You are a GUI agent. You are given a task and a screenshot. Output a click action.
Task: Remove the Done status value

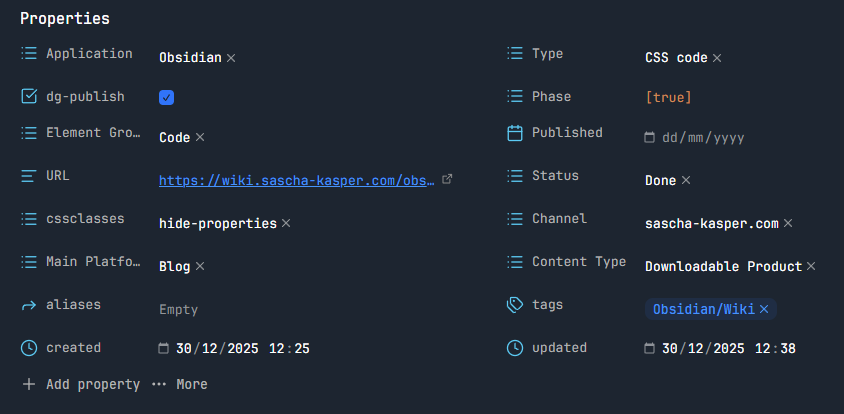point(686,181)
